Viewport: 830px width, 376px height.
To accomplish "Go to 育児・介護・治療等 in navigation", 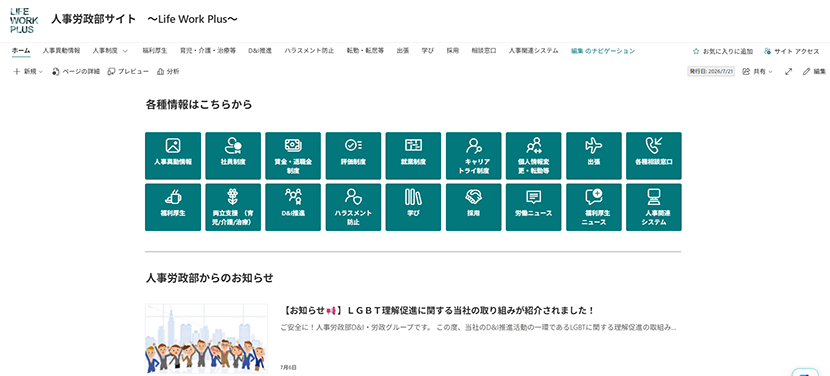I will 208,51.
